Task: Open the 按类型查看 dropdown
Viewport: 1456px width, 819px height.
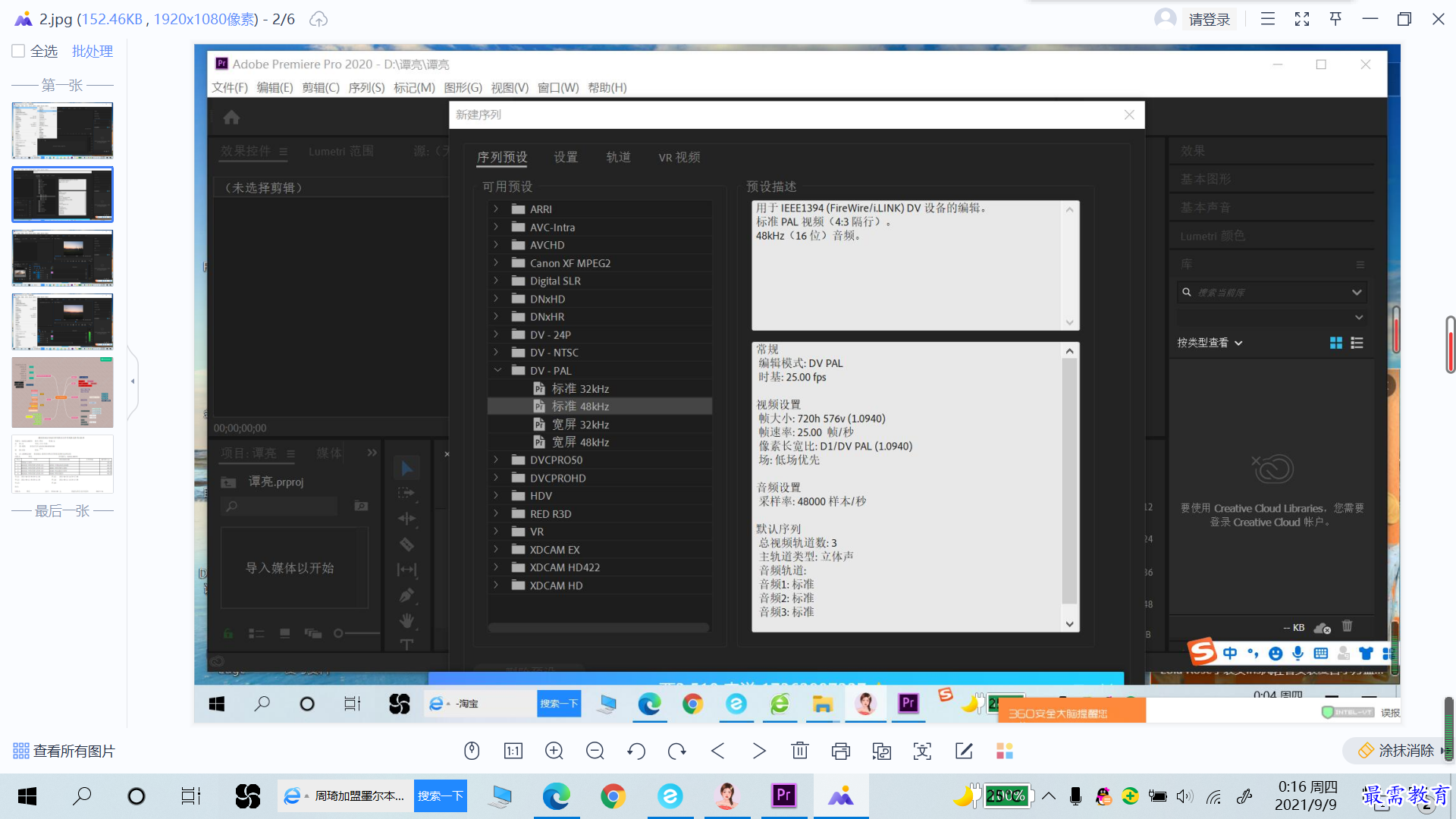Action: pos(1210,343)
